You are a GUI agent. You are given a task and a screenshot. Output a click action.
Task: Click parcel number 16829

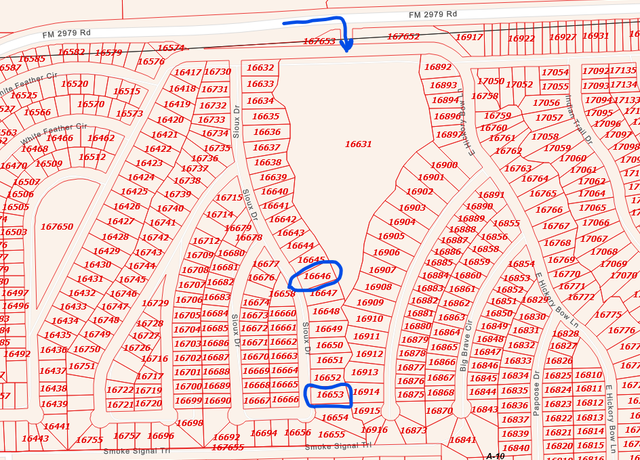pyautogui.click(x=535, y=300)
